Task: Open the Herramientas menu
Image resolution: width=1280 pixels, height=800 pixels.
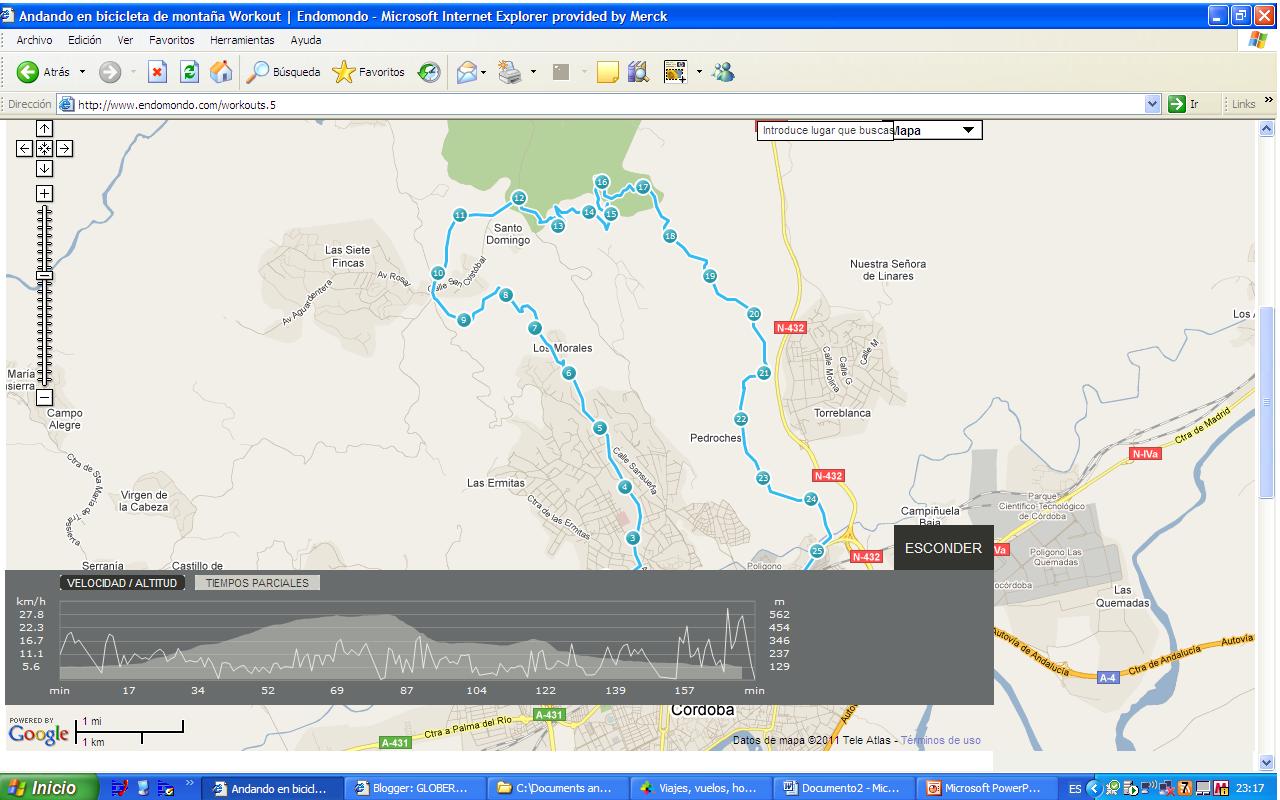Action: click(242, 40)
